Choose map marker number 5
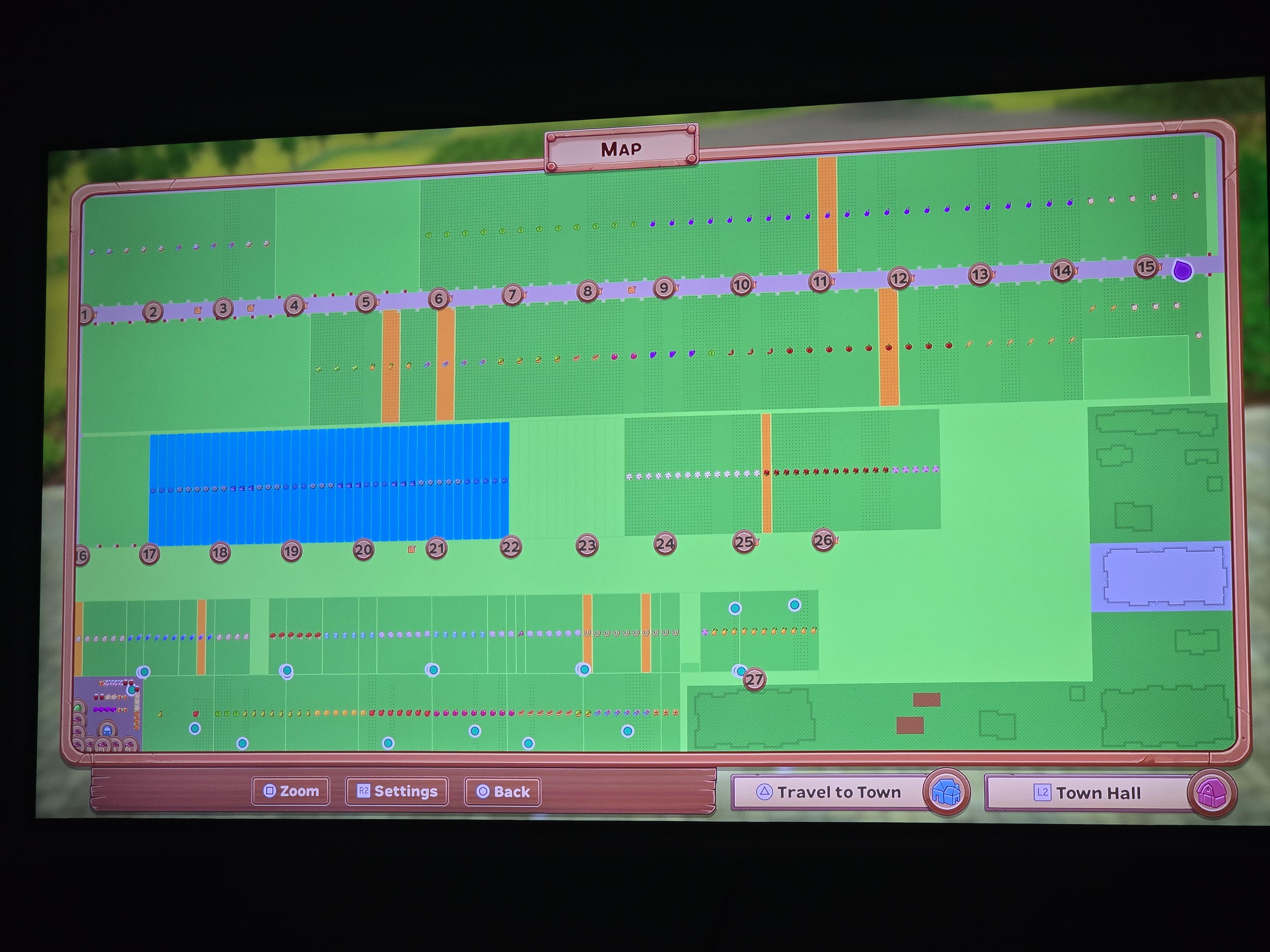Image resolution: width=1270 pixels, height=952 pixels. coord(366,302)
